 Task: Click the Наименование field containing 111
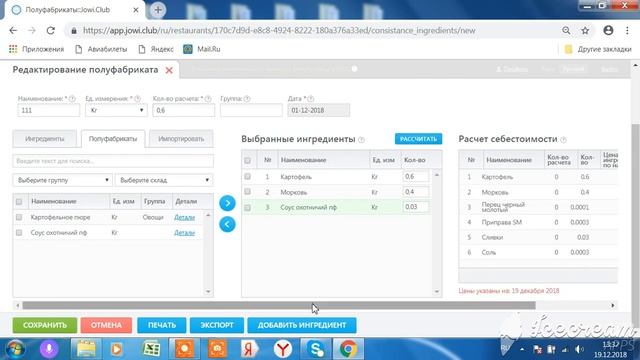[49, 110]
